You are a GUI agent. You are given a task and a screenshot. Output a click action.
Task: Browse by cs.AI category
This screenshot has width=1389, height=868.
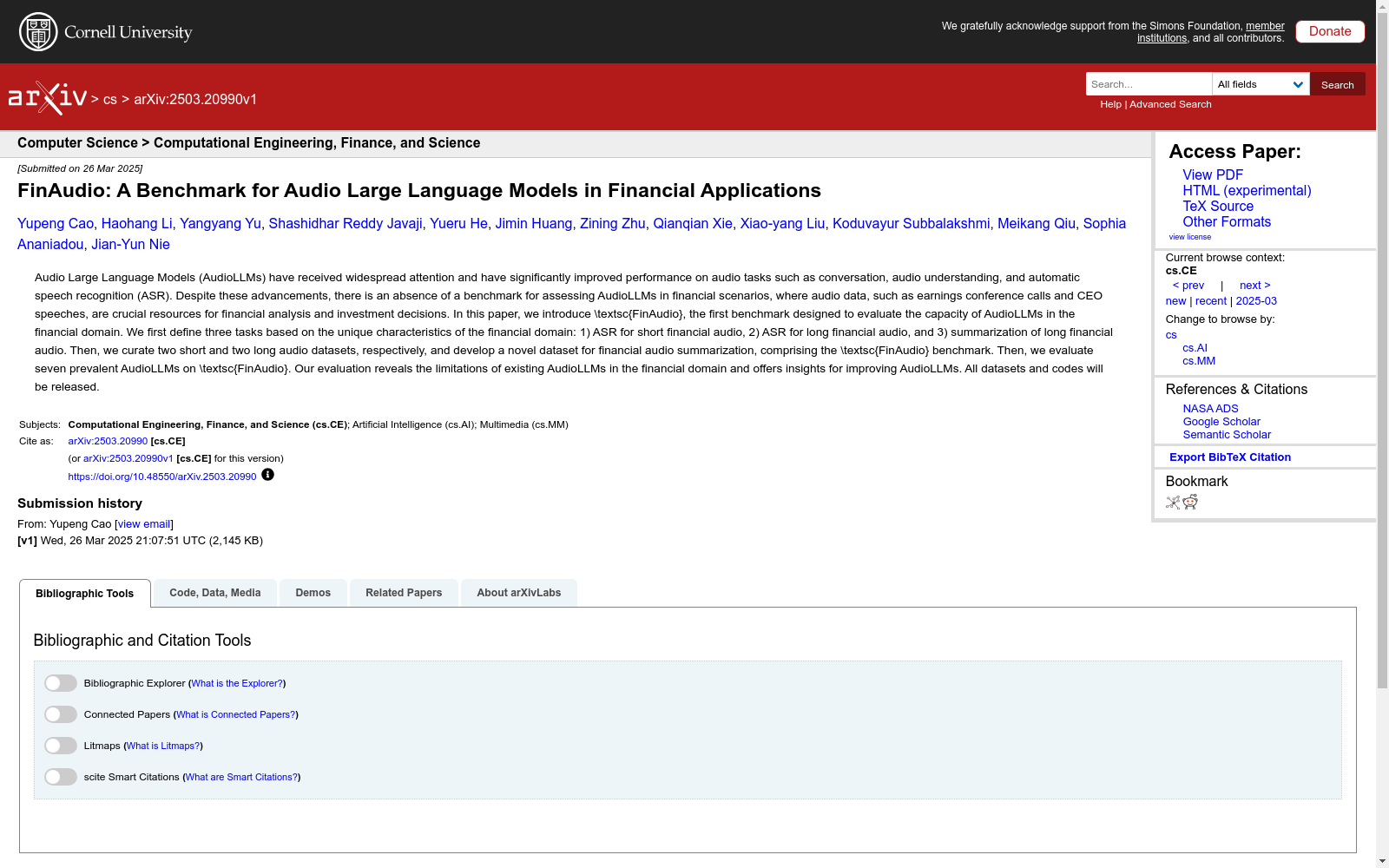coord(1195,348)
